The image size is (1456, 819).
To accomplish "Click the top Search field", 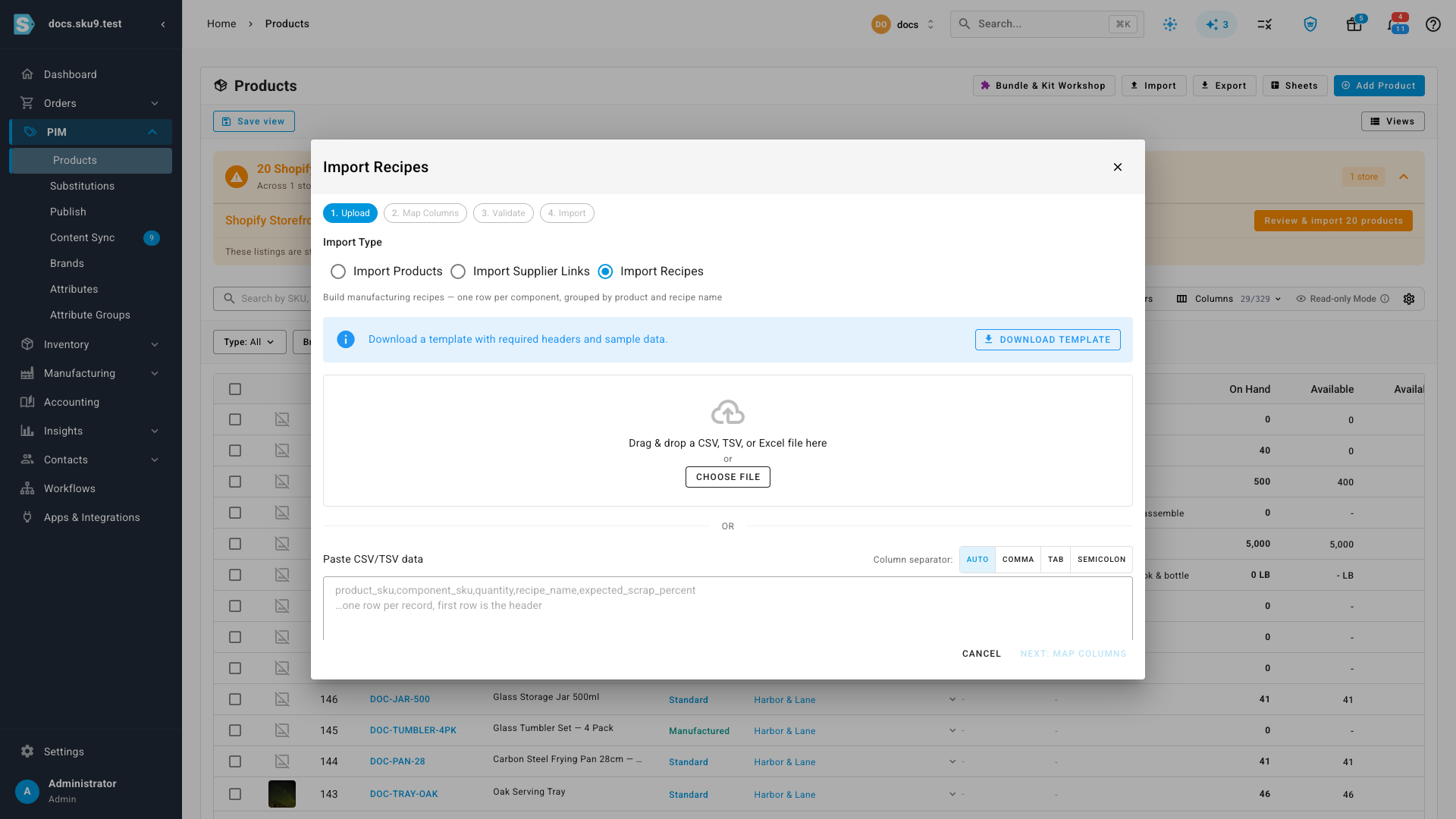I will 1046,24.
